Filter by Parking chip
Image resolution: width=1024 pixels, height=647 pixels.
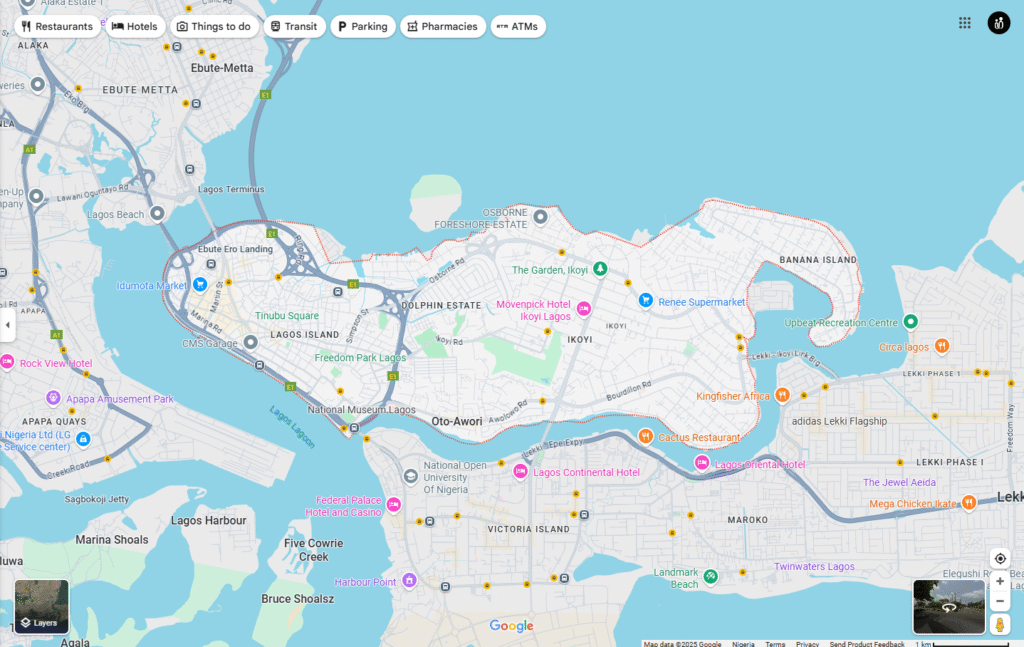coord(362,27)
